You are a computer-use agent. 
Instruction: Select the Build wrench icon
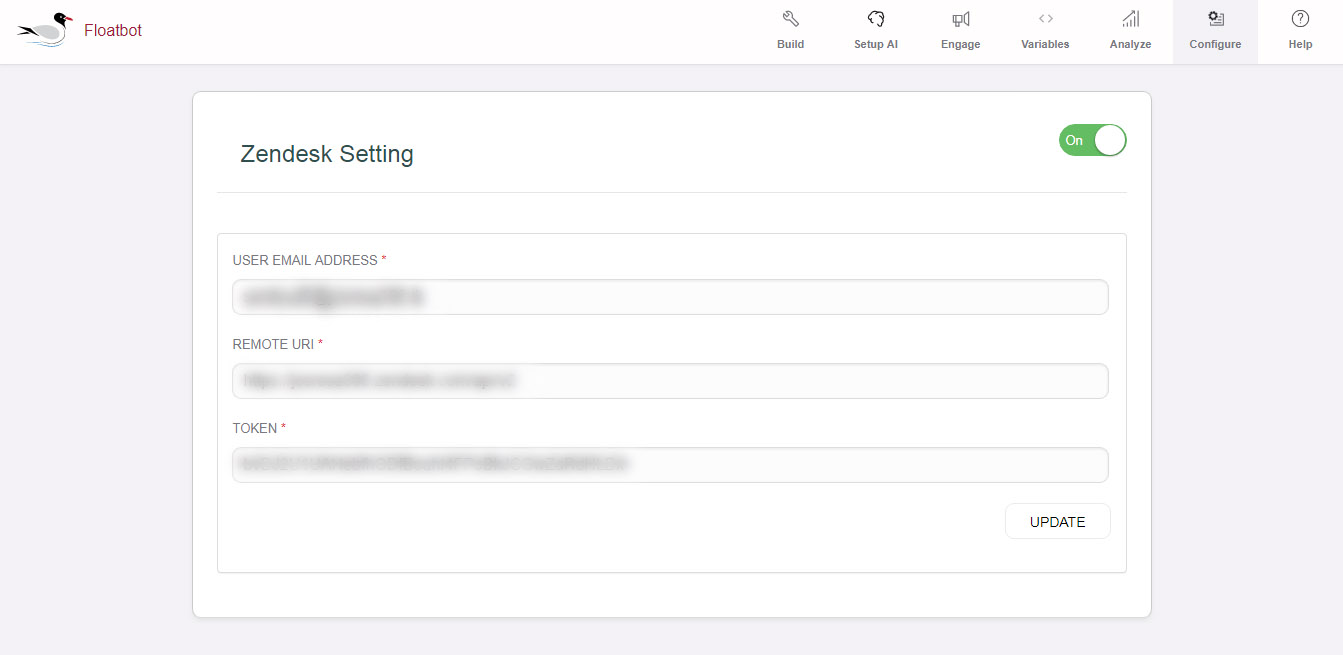[x=790, y=18]
